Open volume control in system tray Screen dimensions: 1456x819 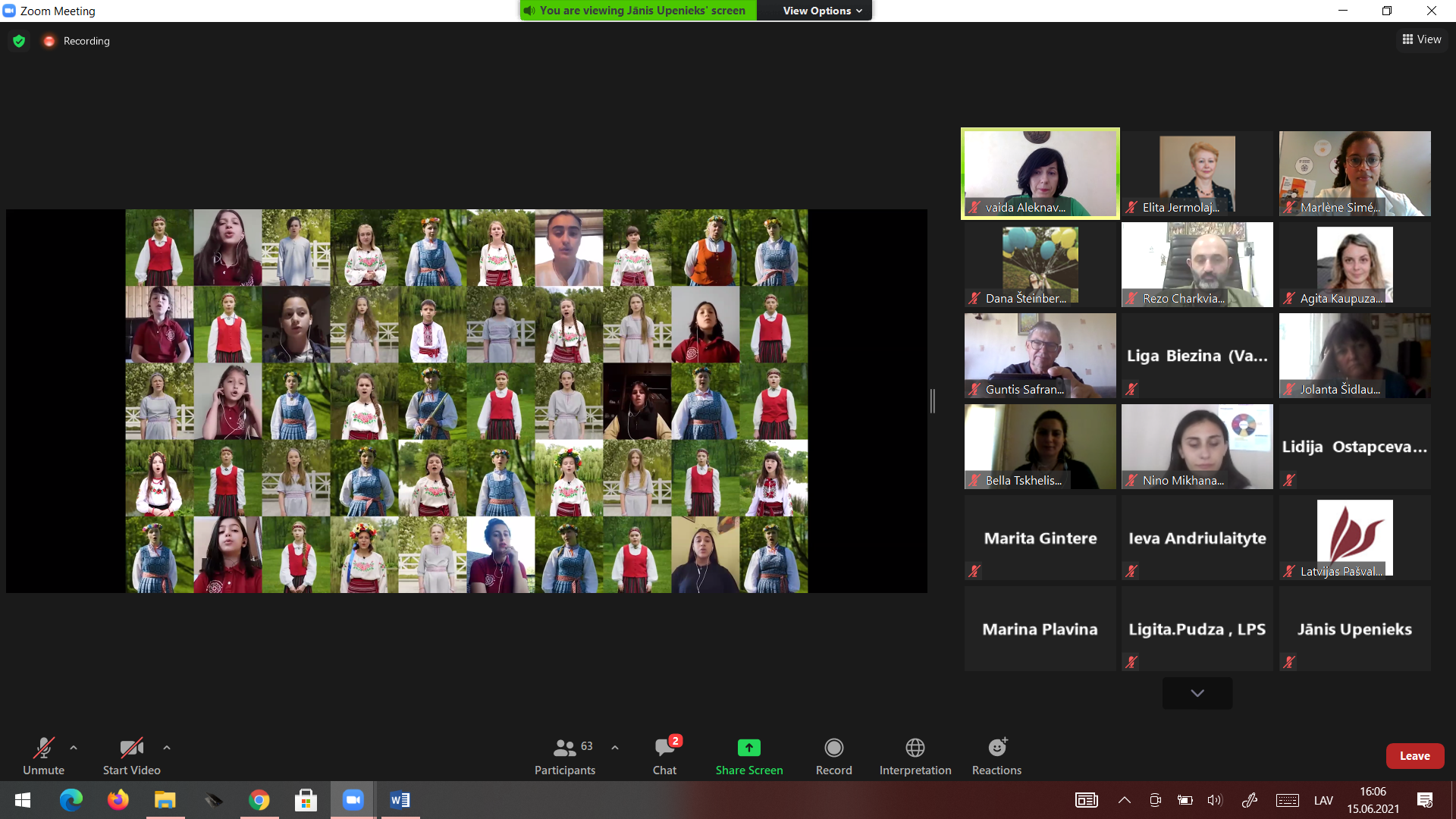1215,800
